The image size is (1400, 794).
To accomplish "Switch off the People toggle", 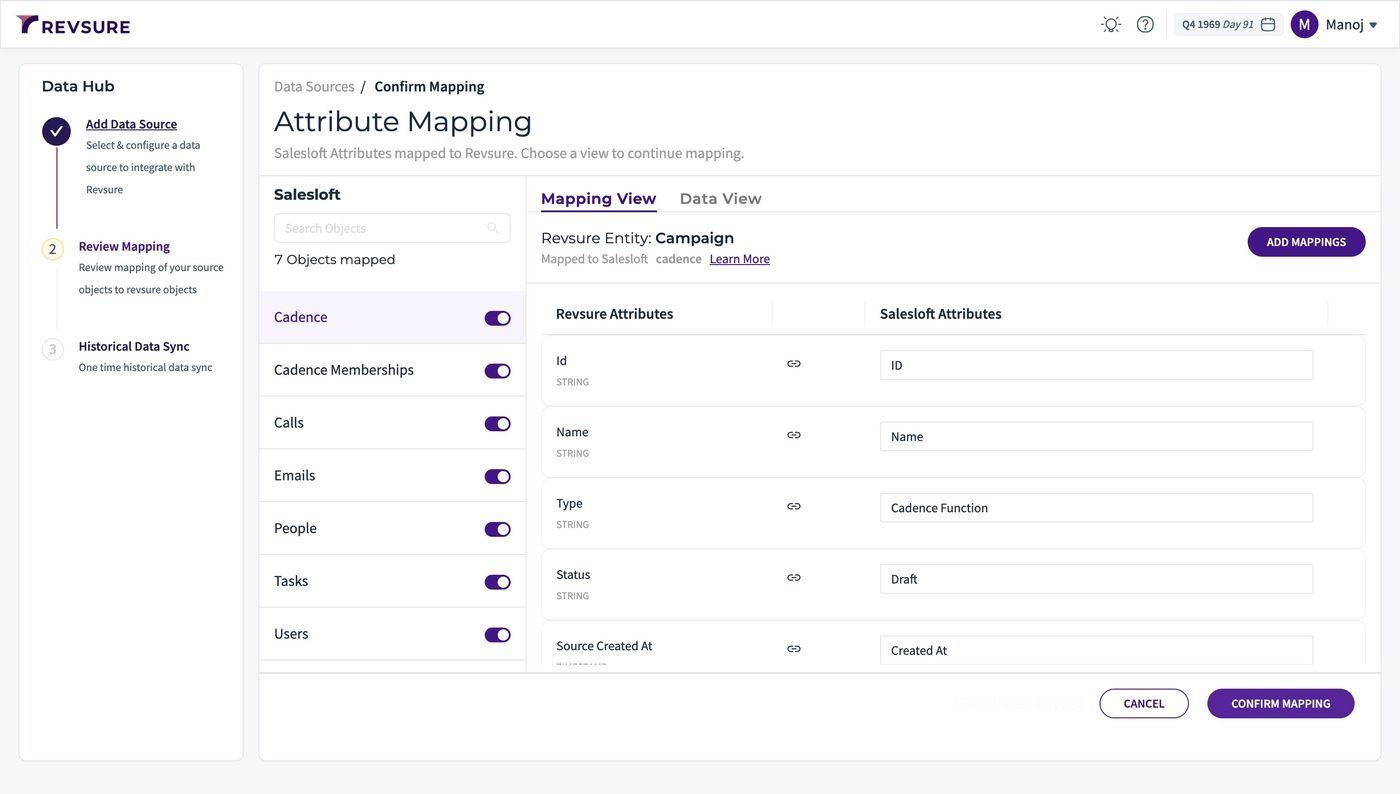I will point(498,529).
